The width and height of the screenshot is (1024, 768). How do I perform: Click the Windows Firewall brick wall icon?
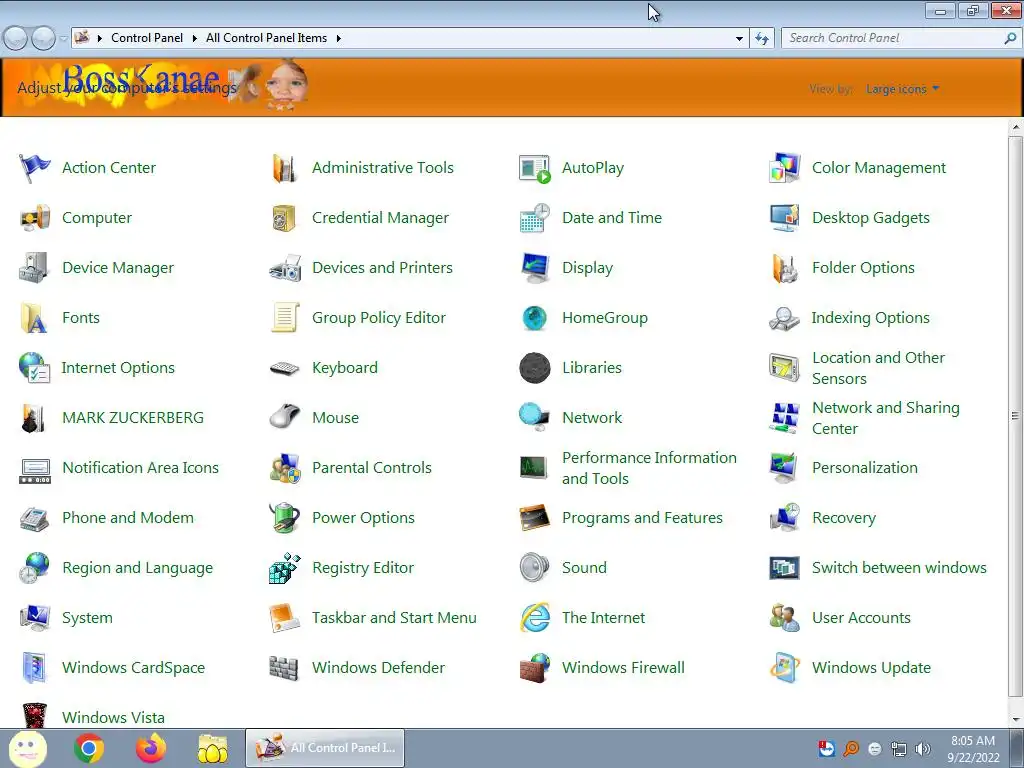pos(535,668)
